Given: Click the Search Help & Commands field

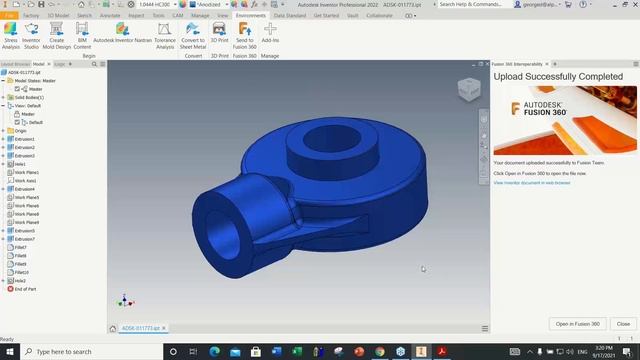Looking at the screenshot, I should [473, 4].
